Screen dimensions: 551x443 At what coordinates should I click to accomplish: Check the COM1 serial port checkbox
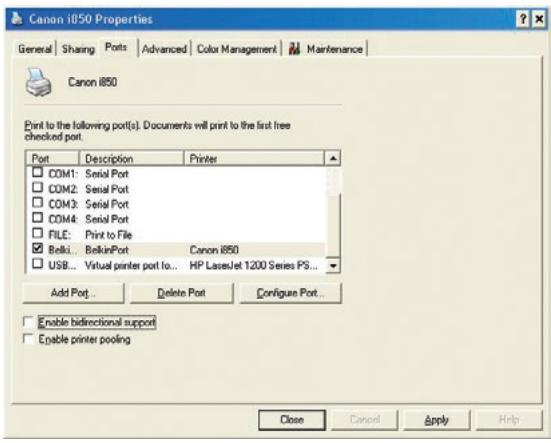point(38,172)
